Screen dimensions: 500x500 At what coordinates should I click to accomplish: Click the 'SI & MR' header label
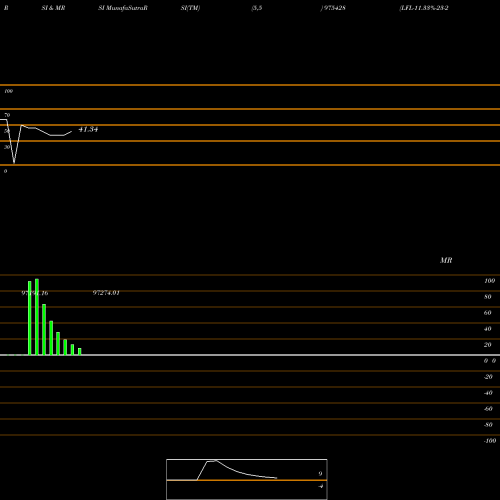coord(53,8)
